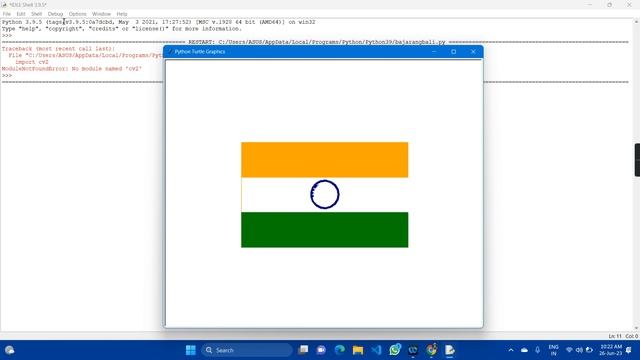Click the green band of the flag
Screen dimensions: 640x360
click(x=324, y=230)
